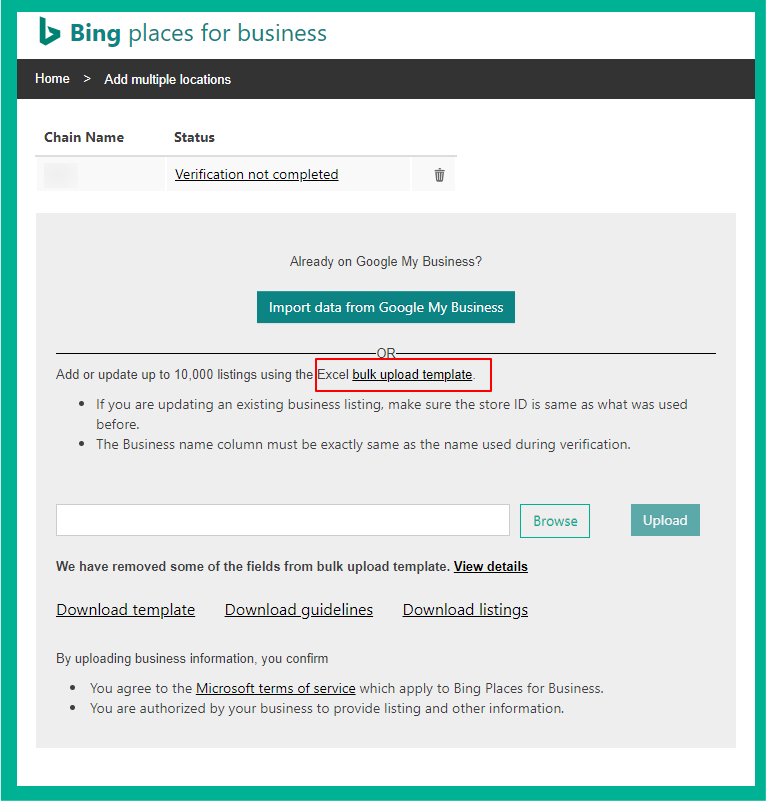Screen dimensions: 766x801
Task: Click 'Already on Google My Business?' text
Action: pos(386,261)
